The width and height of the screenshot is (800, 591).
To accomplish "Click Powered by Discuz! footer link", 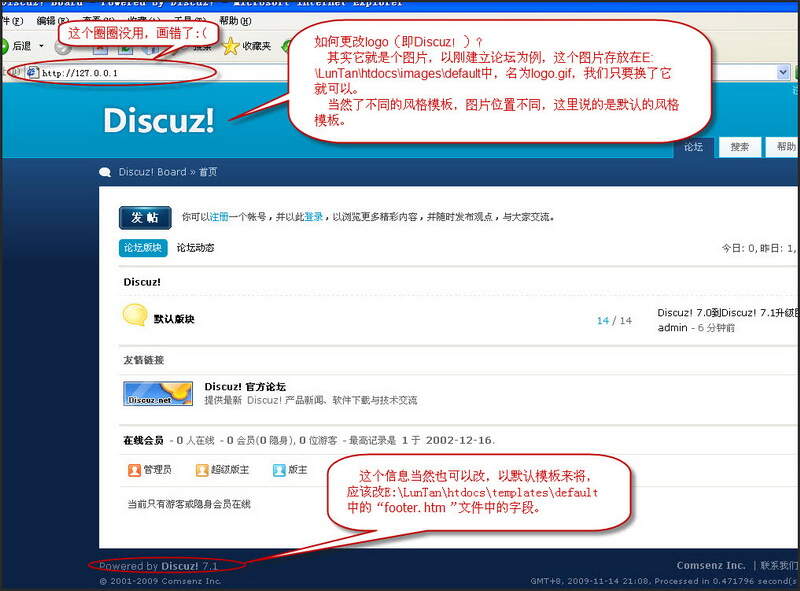I will (158, 566).
